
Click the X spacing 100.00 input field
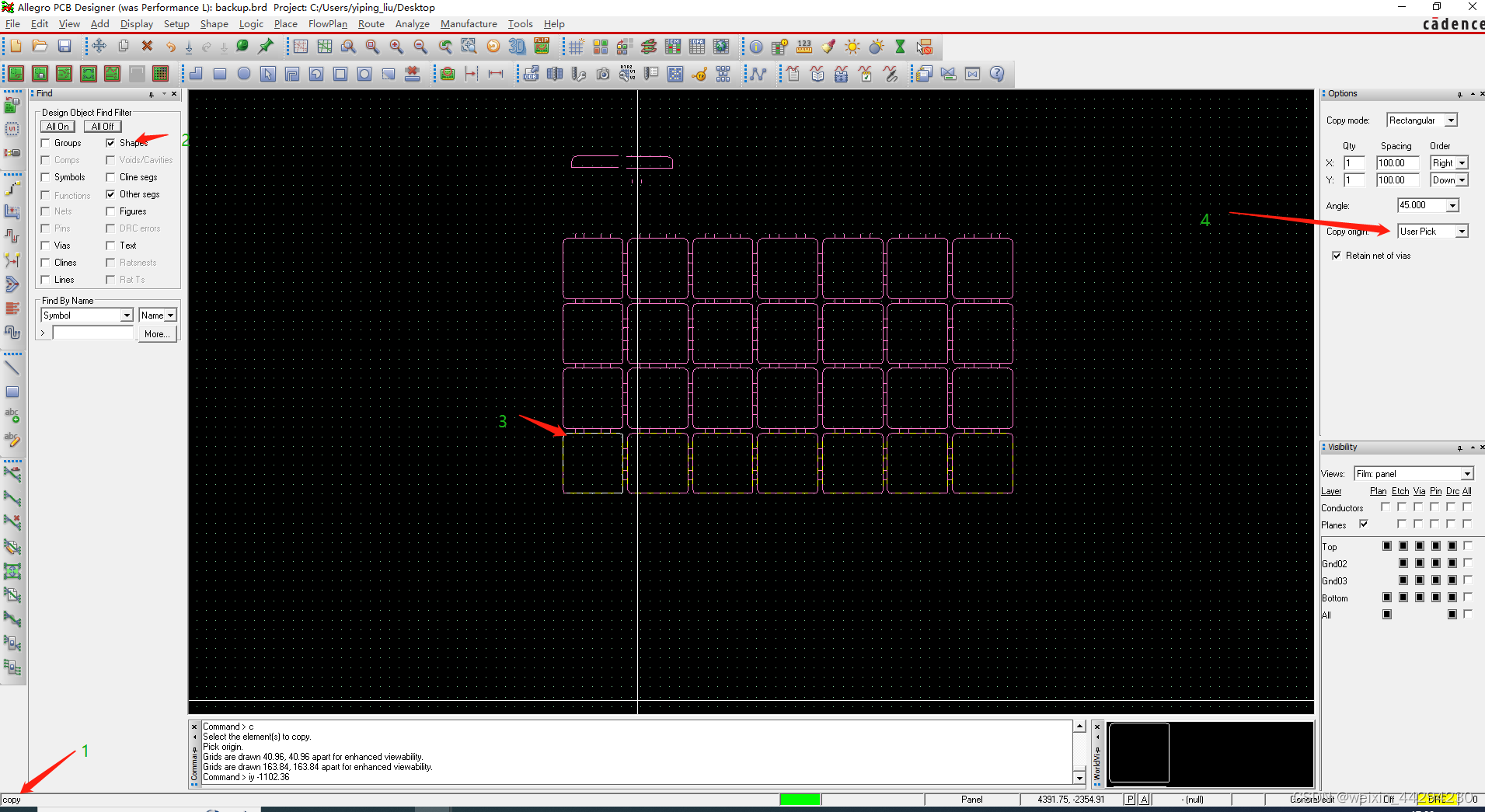coord(1397,163)
